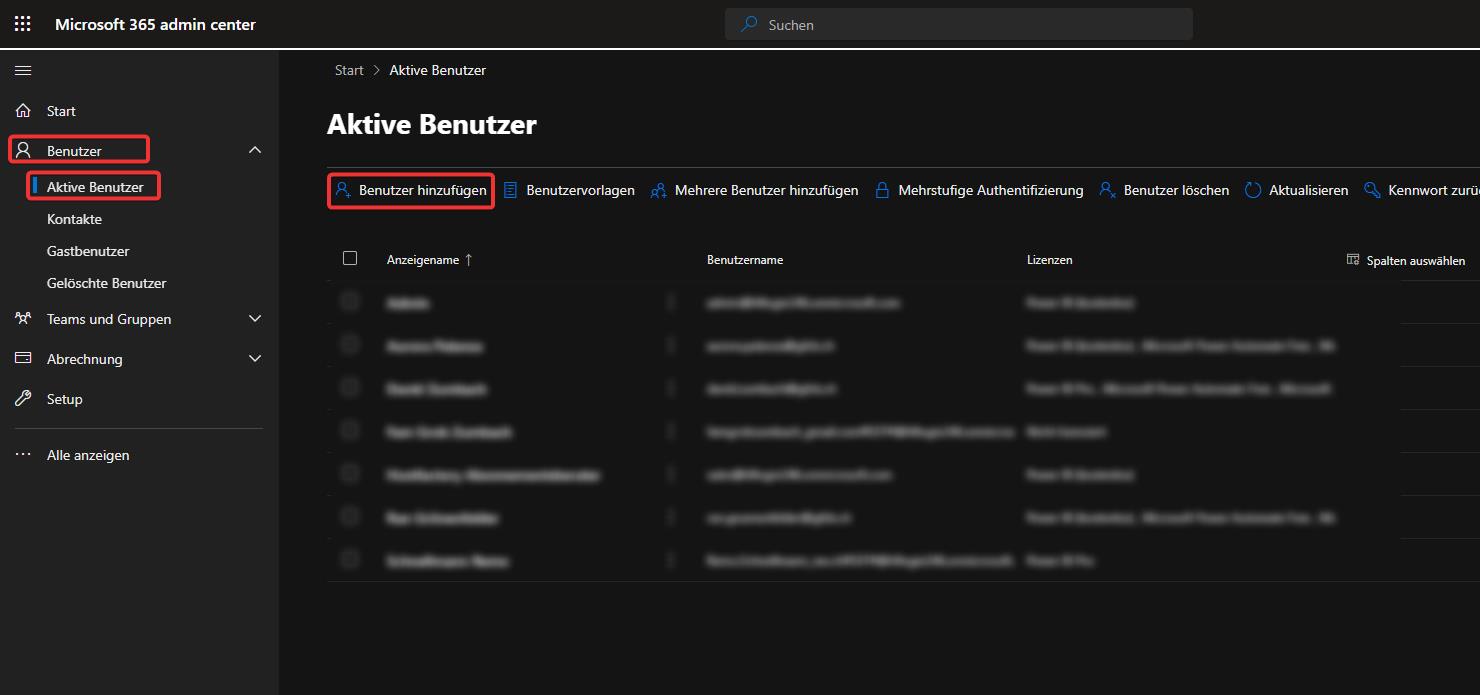Screen dimensions: 1480x695
Task: Sort by the Benutzername column header
Action: 745,260
